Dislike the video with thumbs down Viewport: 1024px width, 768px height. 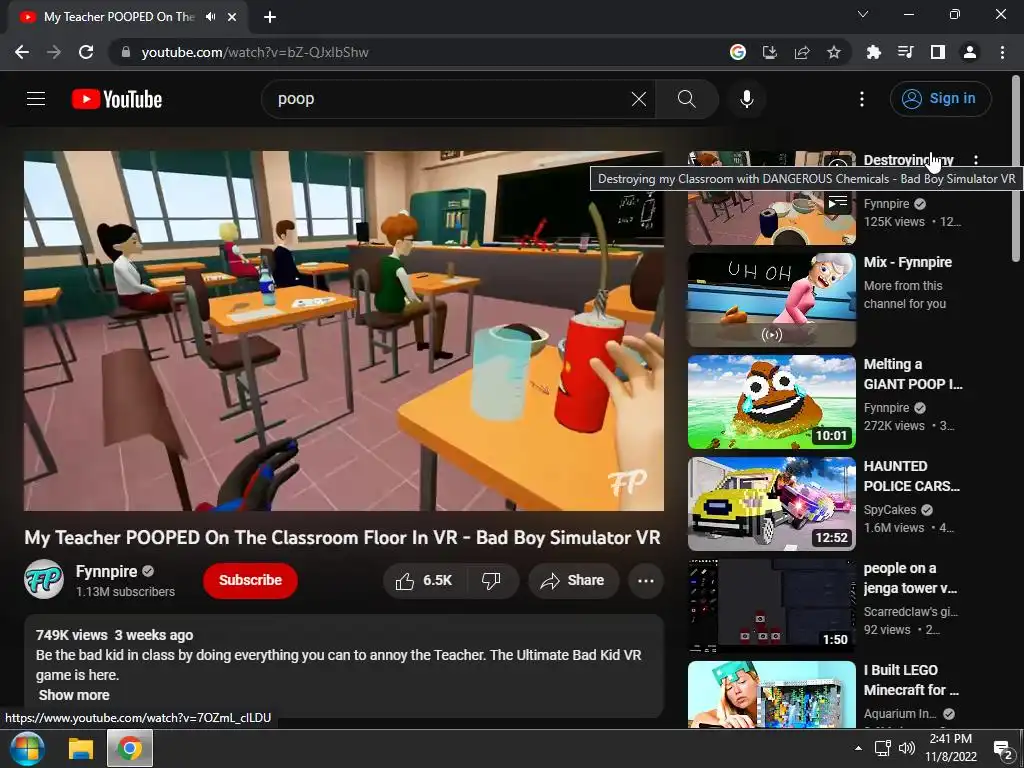click(492, 581)
